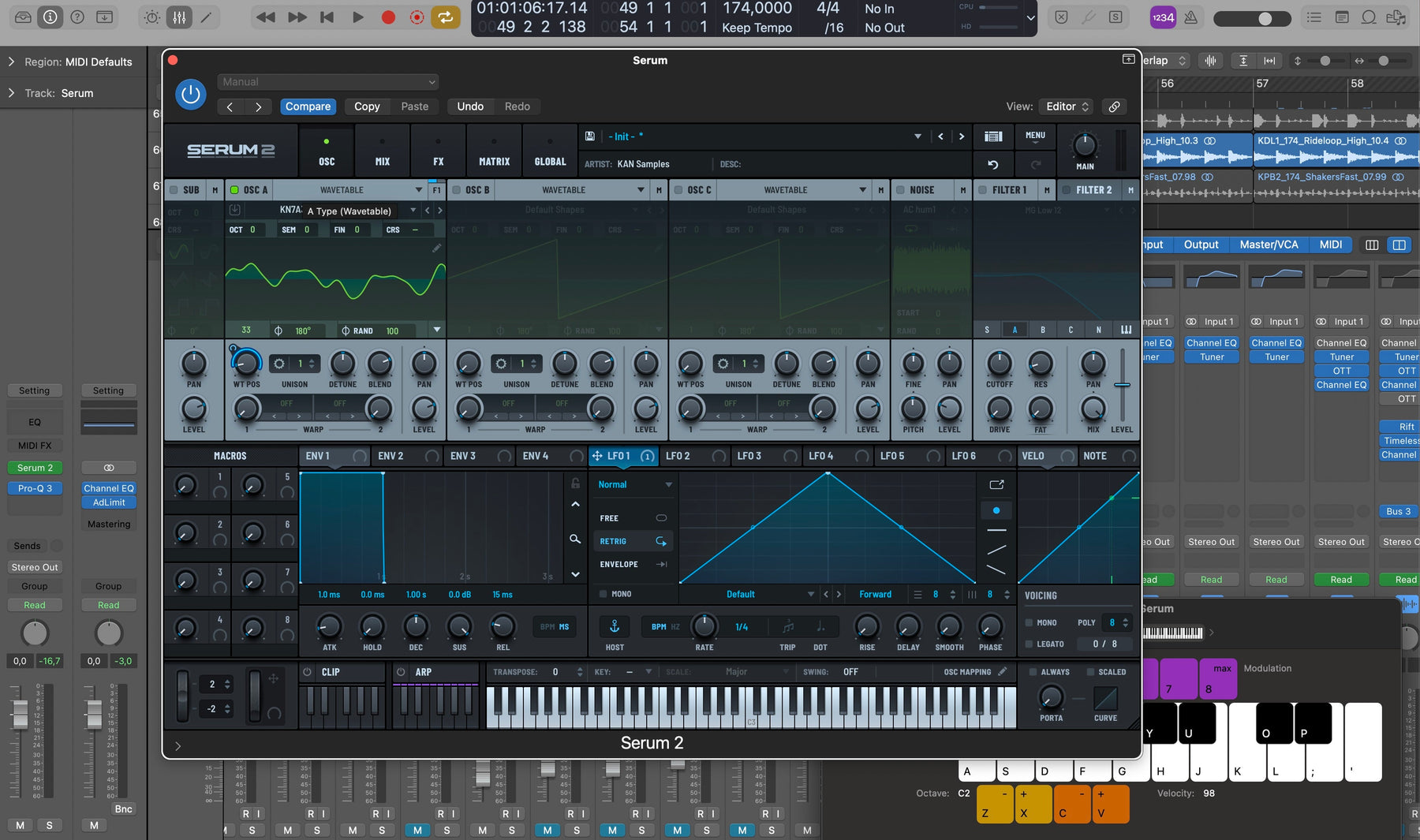Open OSC A WAVETABLE type dropdown
This screenshot has height=840, width=1420.
tap(349, 190)
